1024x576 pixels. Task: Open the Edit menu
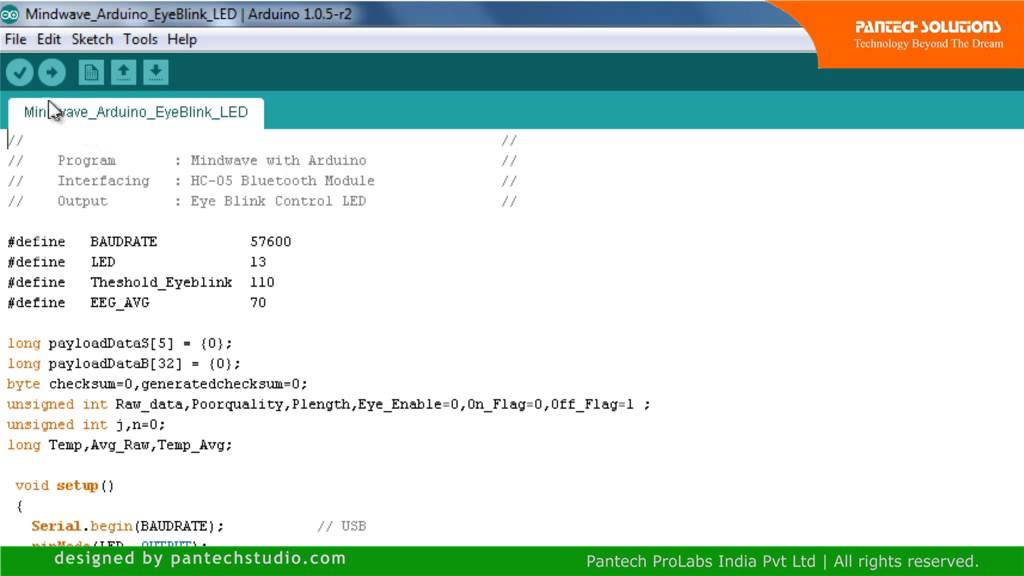(x=48, y=39)
